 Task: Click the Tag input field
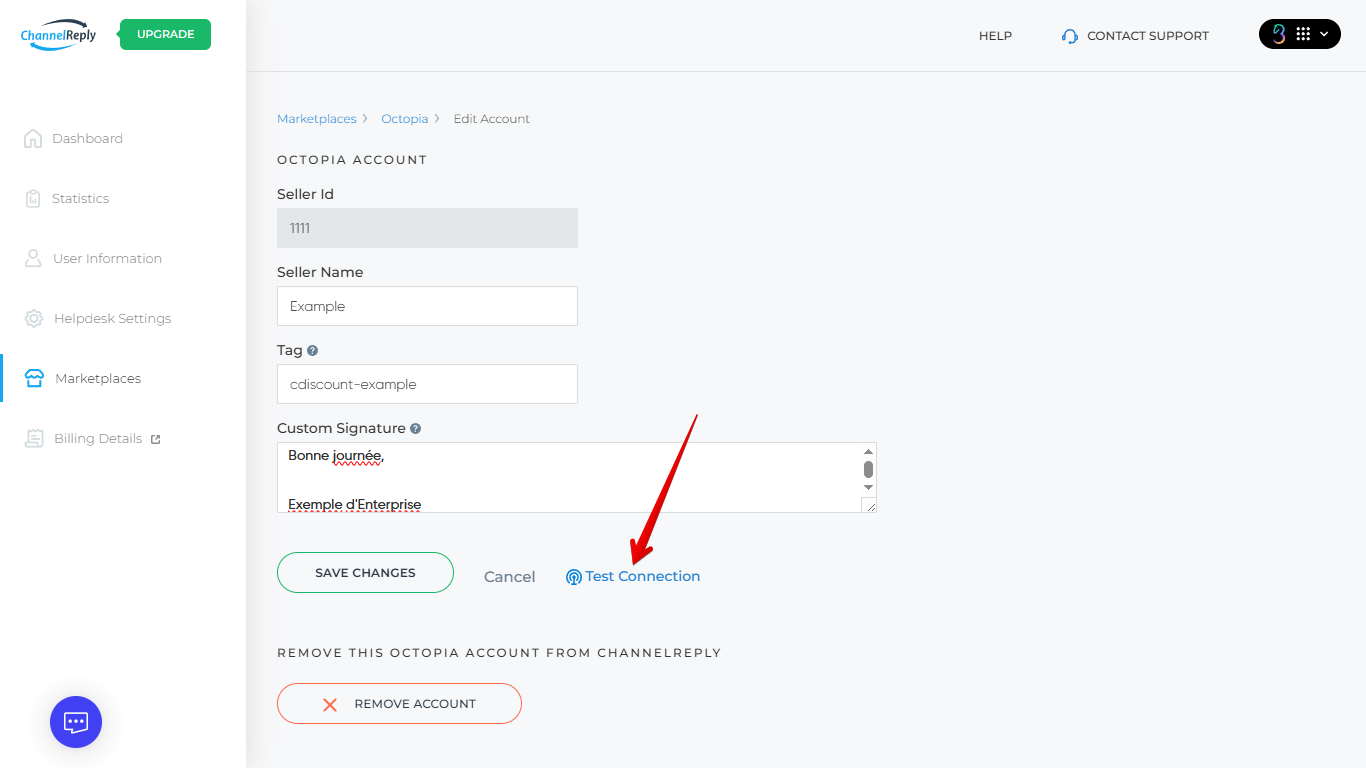[427, 384]
